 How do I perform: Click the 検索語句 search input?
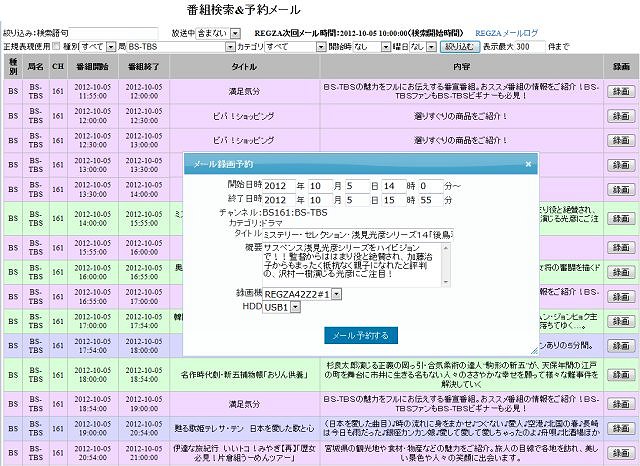tap(113, 33)
